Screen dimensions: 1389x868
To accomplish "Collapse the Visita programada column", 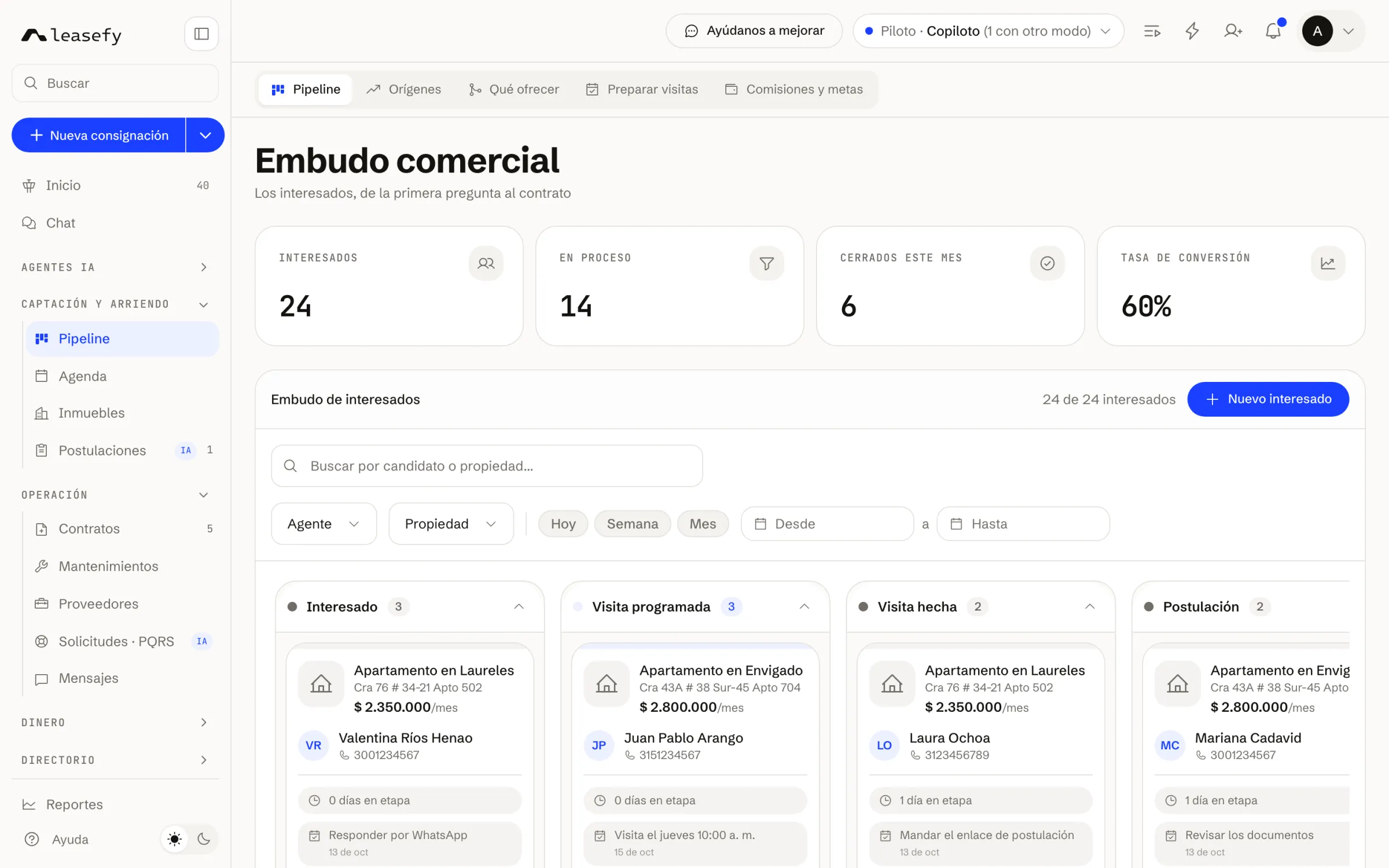I will [804, 606].
